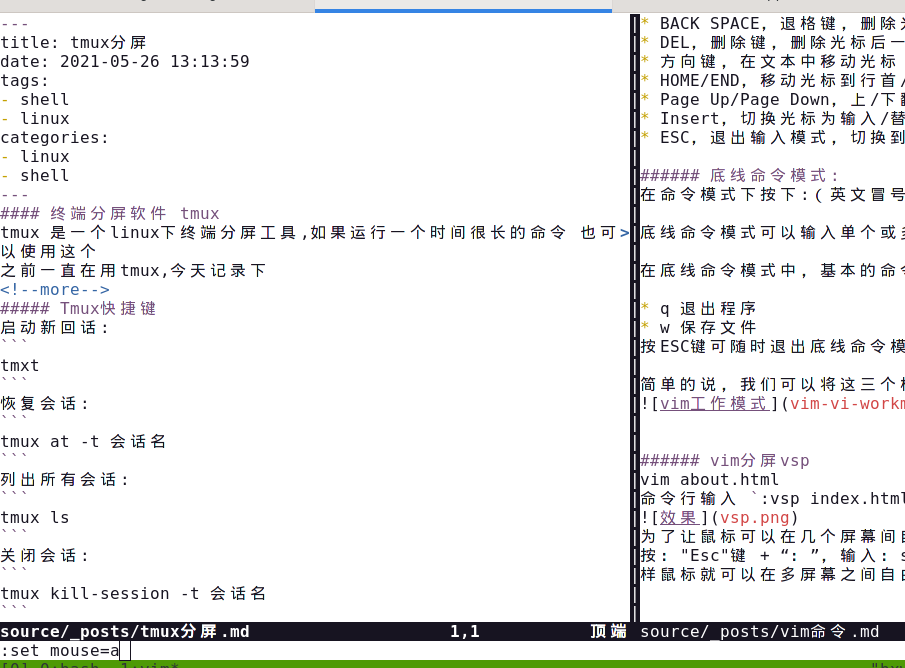This screenshot has width=905, height=668.
Task: Click the line "列出所有会话:"
Action: coord(64,480)
